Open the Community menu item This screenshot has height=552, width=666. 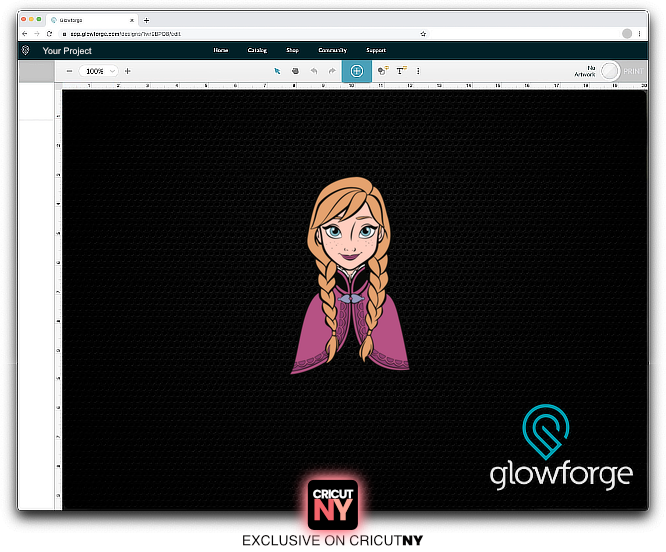coord(333,50)
